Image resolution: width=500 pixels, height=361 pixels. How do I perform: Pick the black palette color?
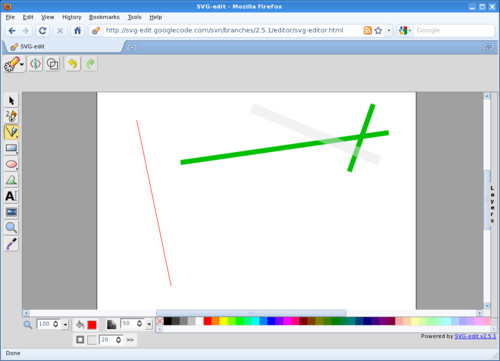coord(168,321)
